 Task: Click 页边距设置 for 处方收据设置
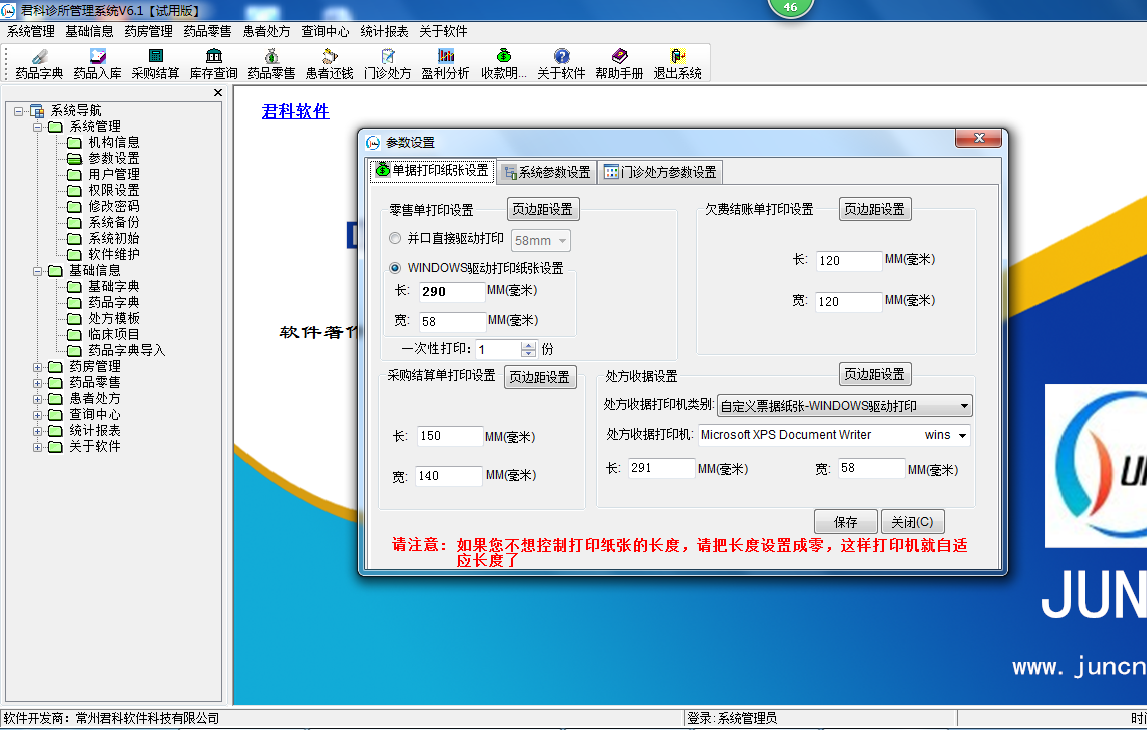pos(874,374)
